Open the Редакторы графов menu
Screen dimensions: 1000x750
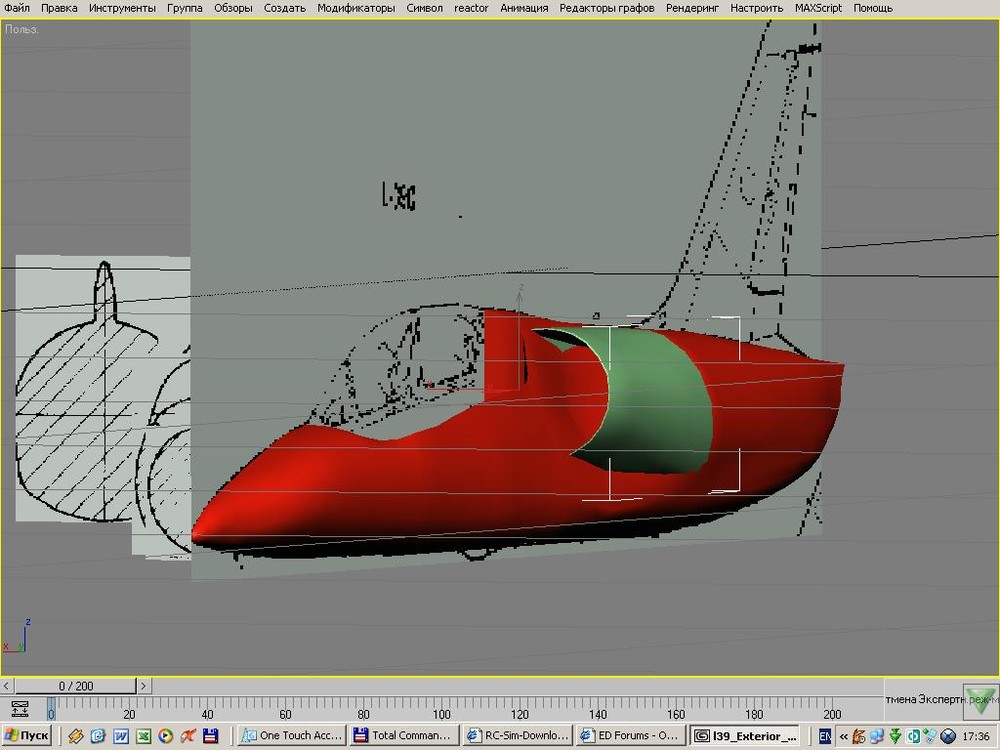(x=607, y=8)
